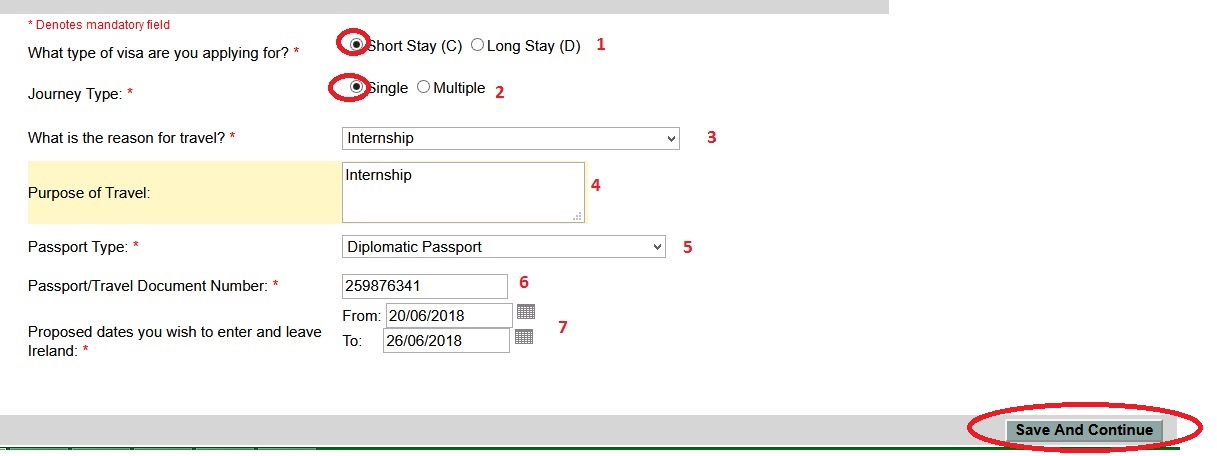This screenshot has height=456, width=1217.
Task: Choose Single journey type
Action: [356, 87]
